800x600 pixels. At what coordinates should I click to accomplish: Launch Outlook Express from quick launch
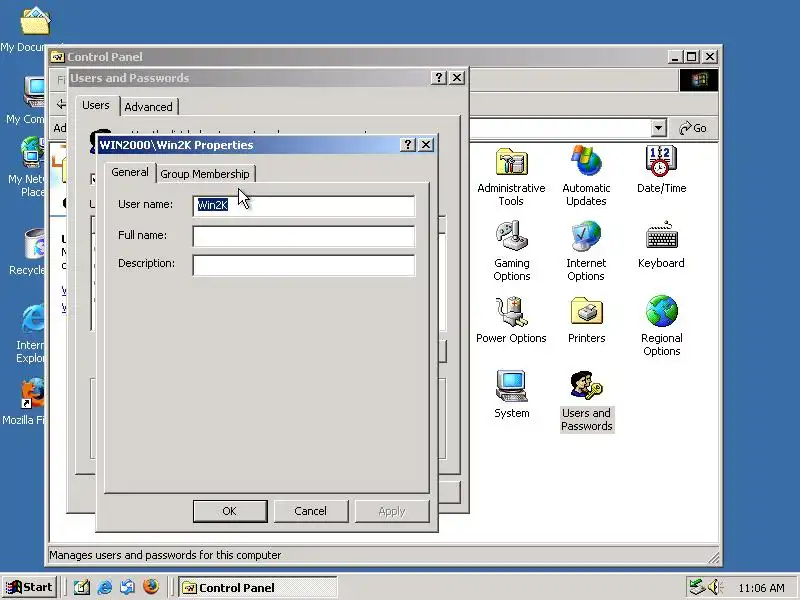(128, 587)
